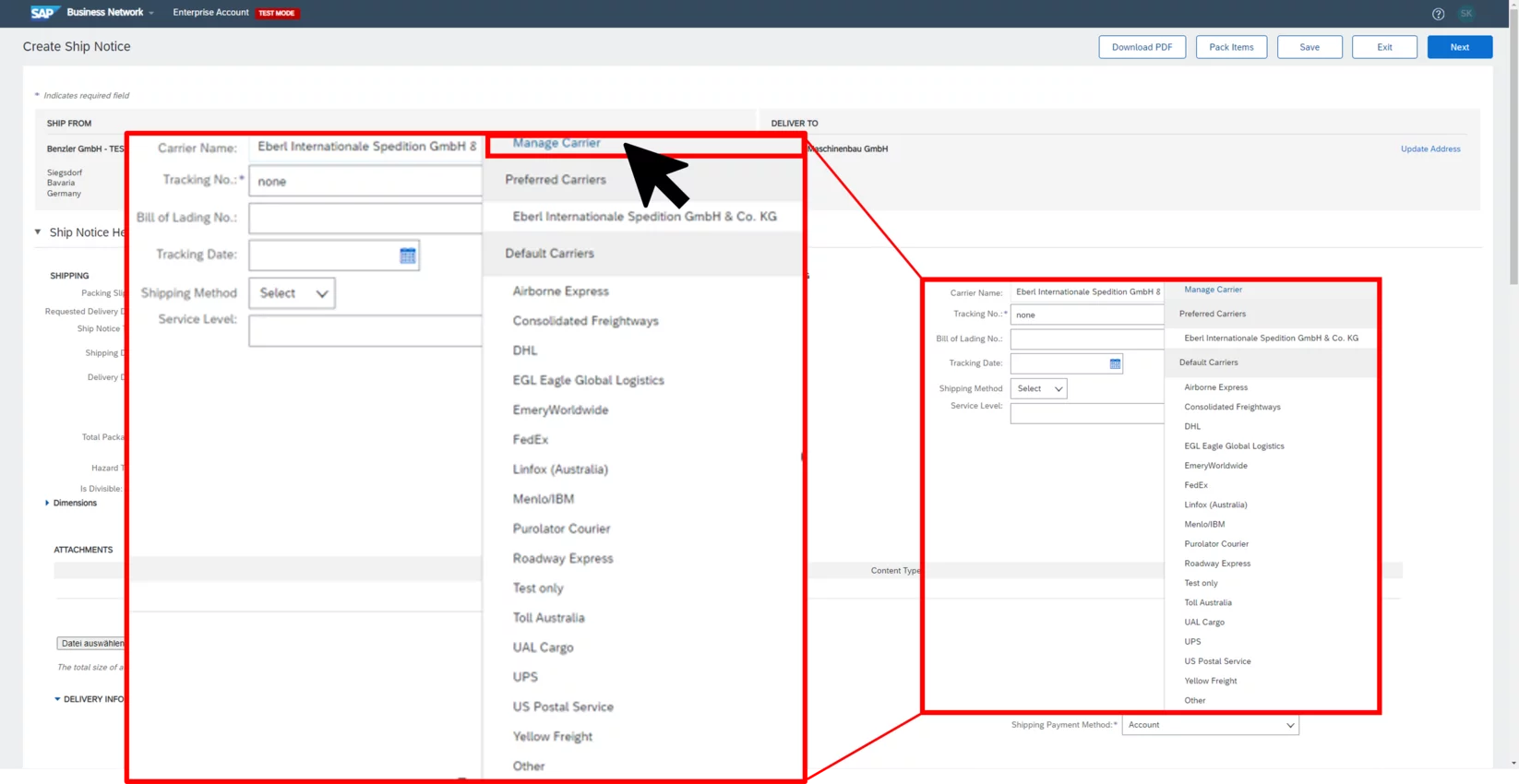Image resolution: width=1519 pixels, height=784 pixels.
Task: Click the Exit button
Action: pyautogui.click(x=1384, y=47)
